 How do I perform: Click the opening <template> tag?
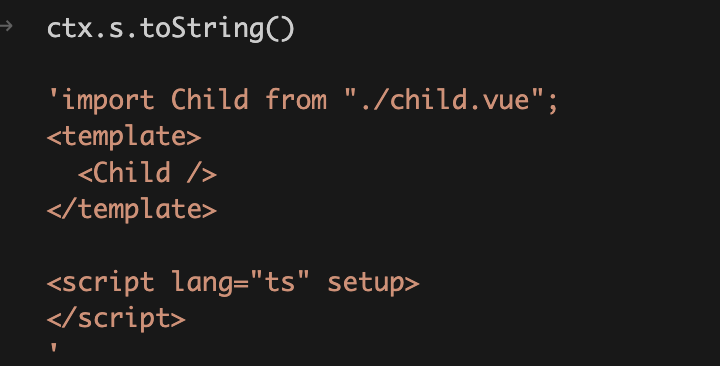124,137
